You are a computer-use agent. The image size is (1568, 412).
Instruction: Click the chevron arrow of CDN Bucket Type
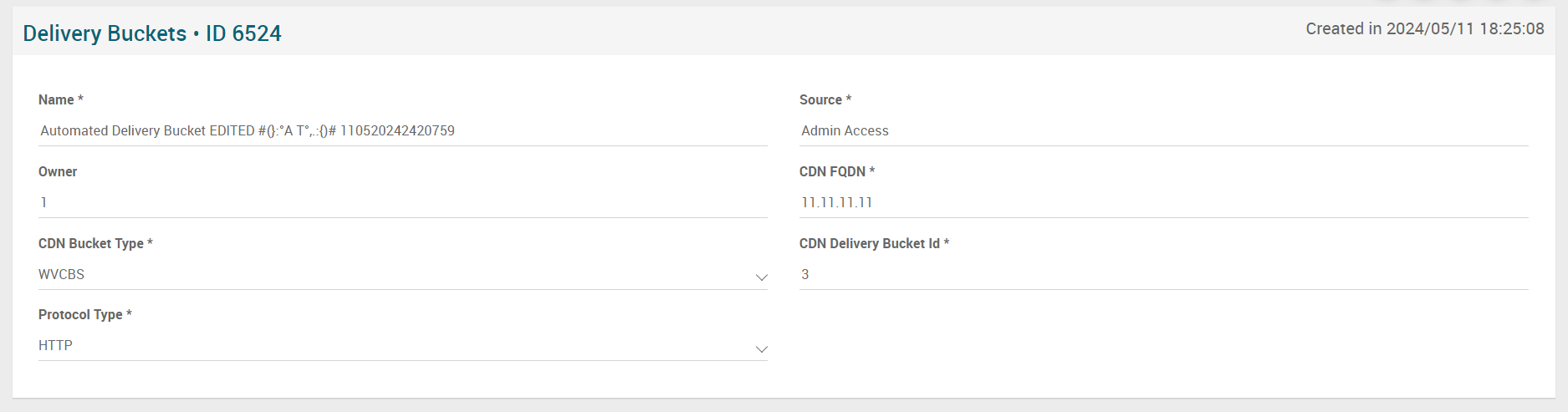761,277
